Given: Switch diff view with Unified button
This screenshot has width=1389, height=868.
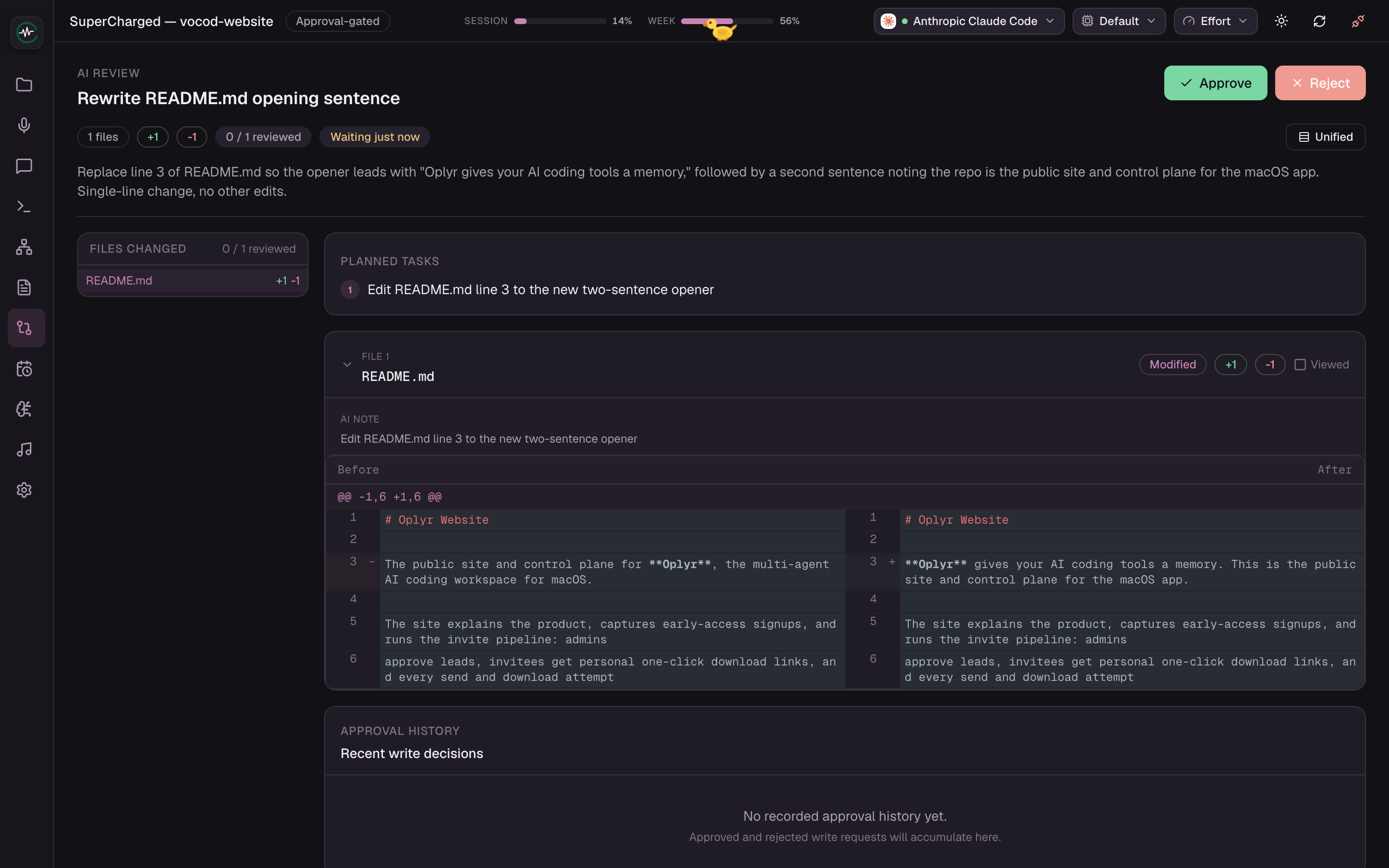Looking at the screenshot, I should tap(1325, 137).
